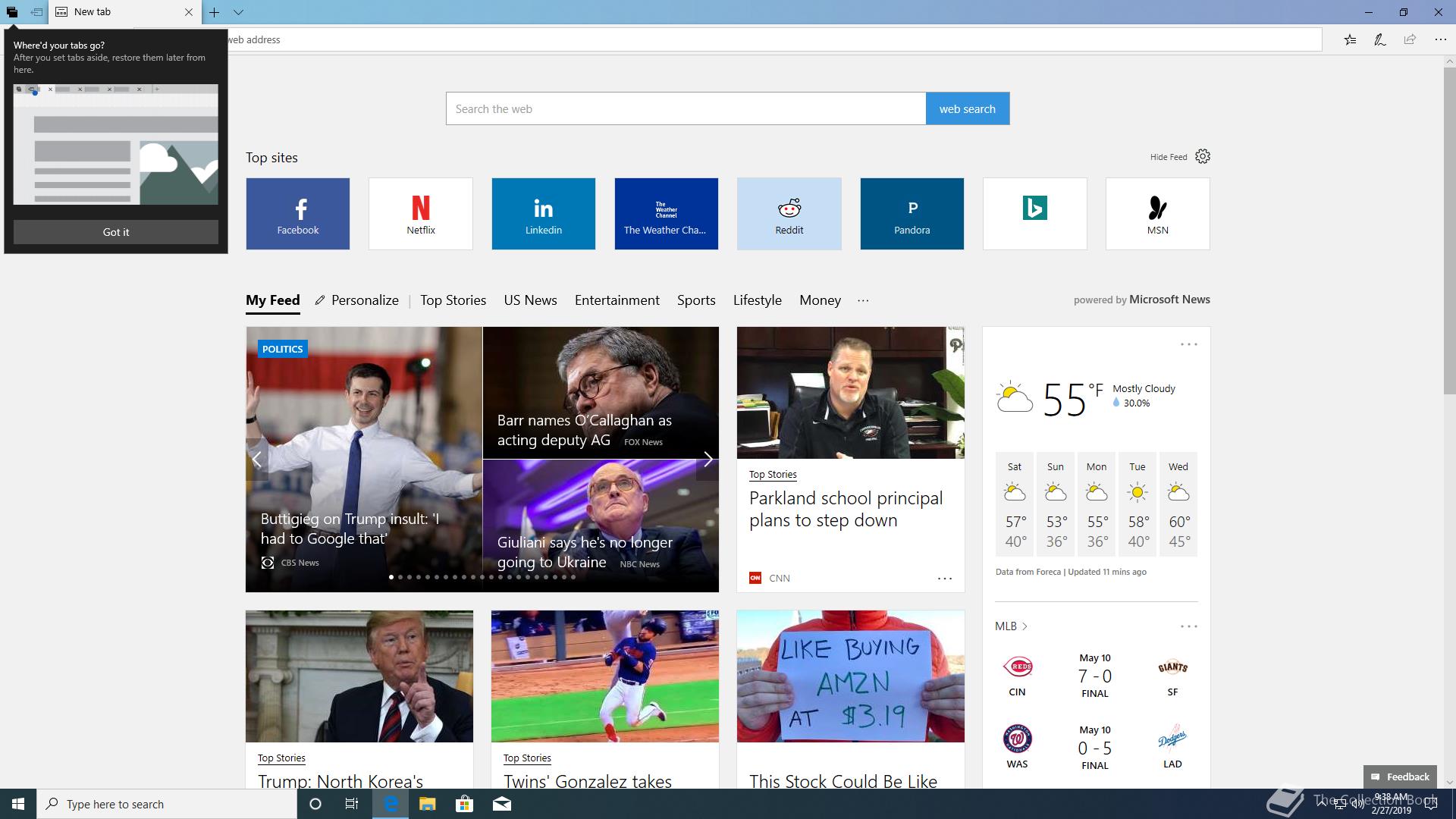This screenshot has height=819, width=1456.
Task: Select Wed forecast column
Action: pos(1178,505)
